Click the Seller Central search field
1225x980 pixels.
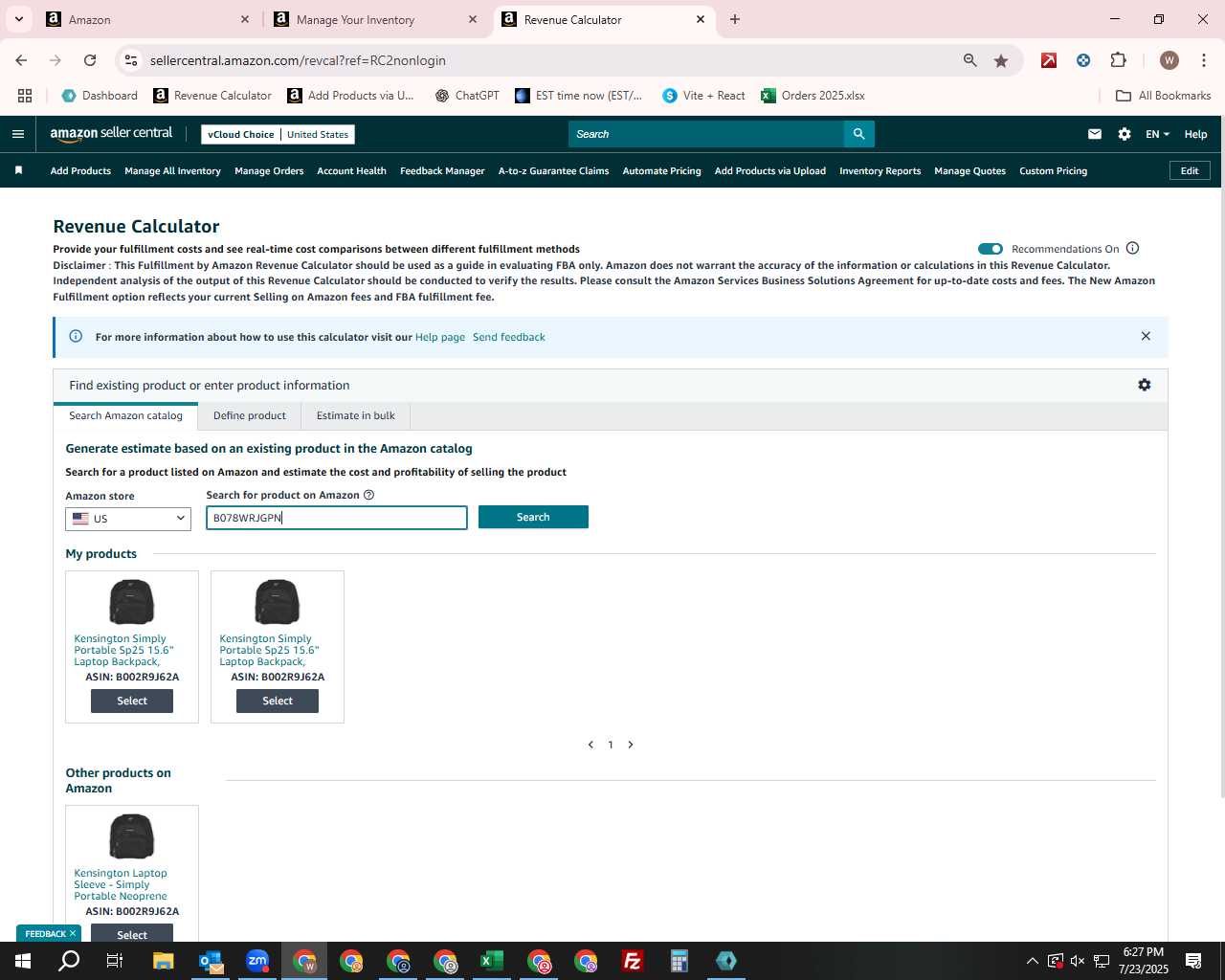[x=706, y=134]
